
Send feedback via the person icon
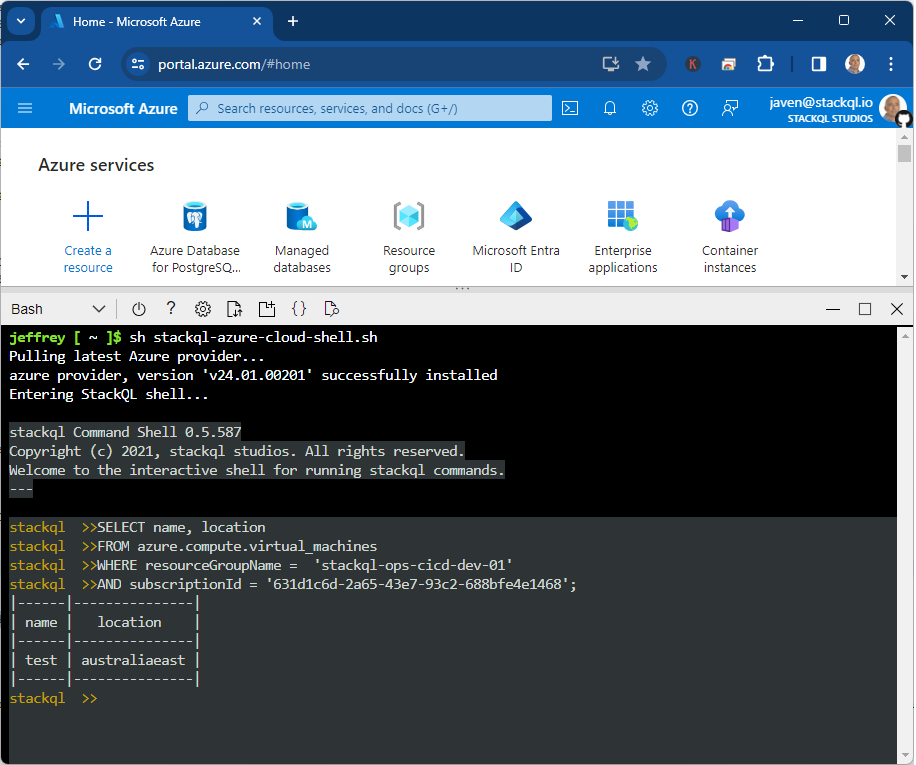tap(730, 108)
